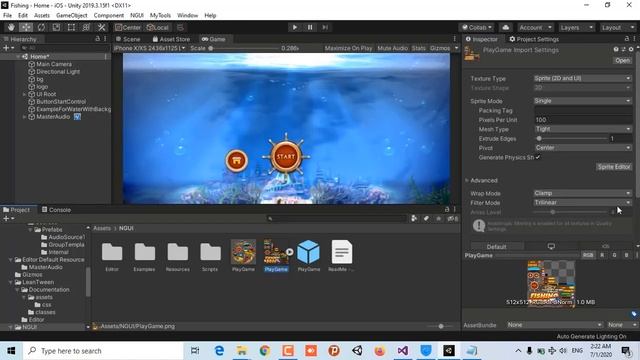The width and height of the screenshot is (640, 360).
Task: Open the Account dropdown
Action: click(535, 27)
